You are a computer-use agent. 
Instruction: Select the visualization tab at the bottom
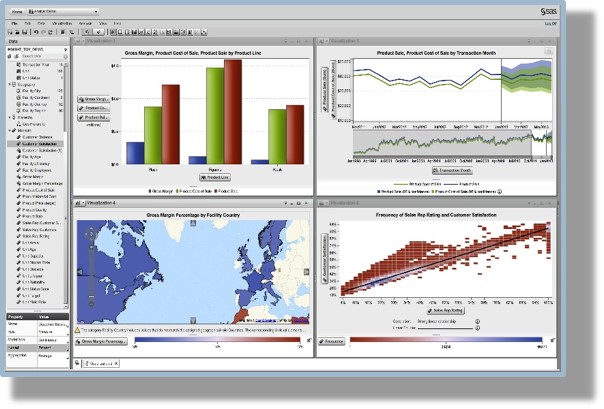[99, 363]
